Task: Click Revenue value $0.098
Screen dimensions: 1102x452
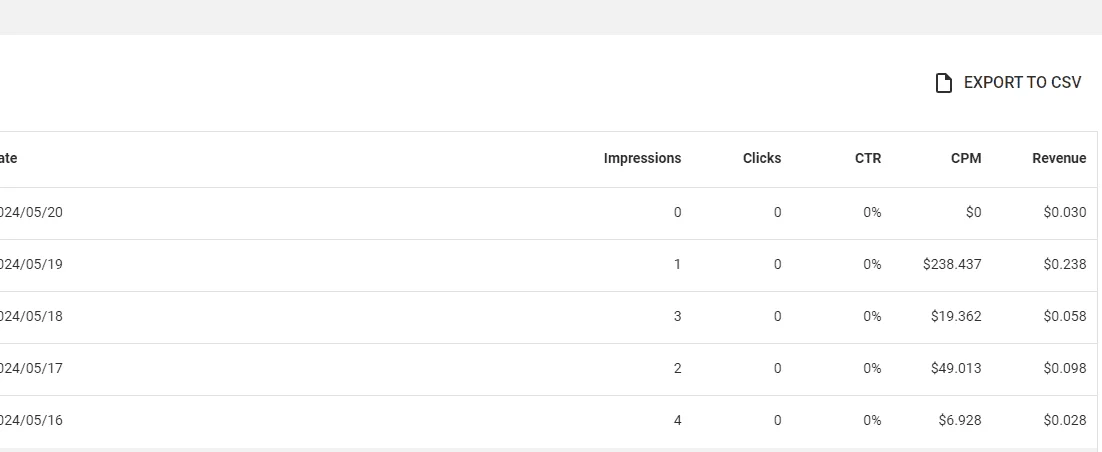Action: (x=1065, y=368)
